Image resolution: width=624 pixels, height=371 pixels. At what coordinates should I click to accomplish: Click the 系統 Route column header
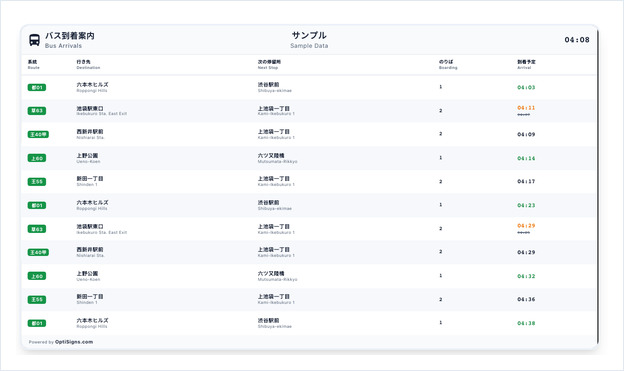(33, 64)
